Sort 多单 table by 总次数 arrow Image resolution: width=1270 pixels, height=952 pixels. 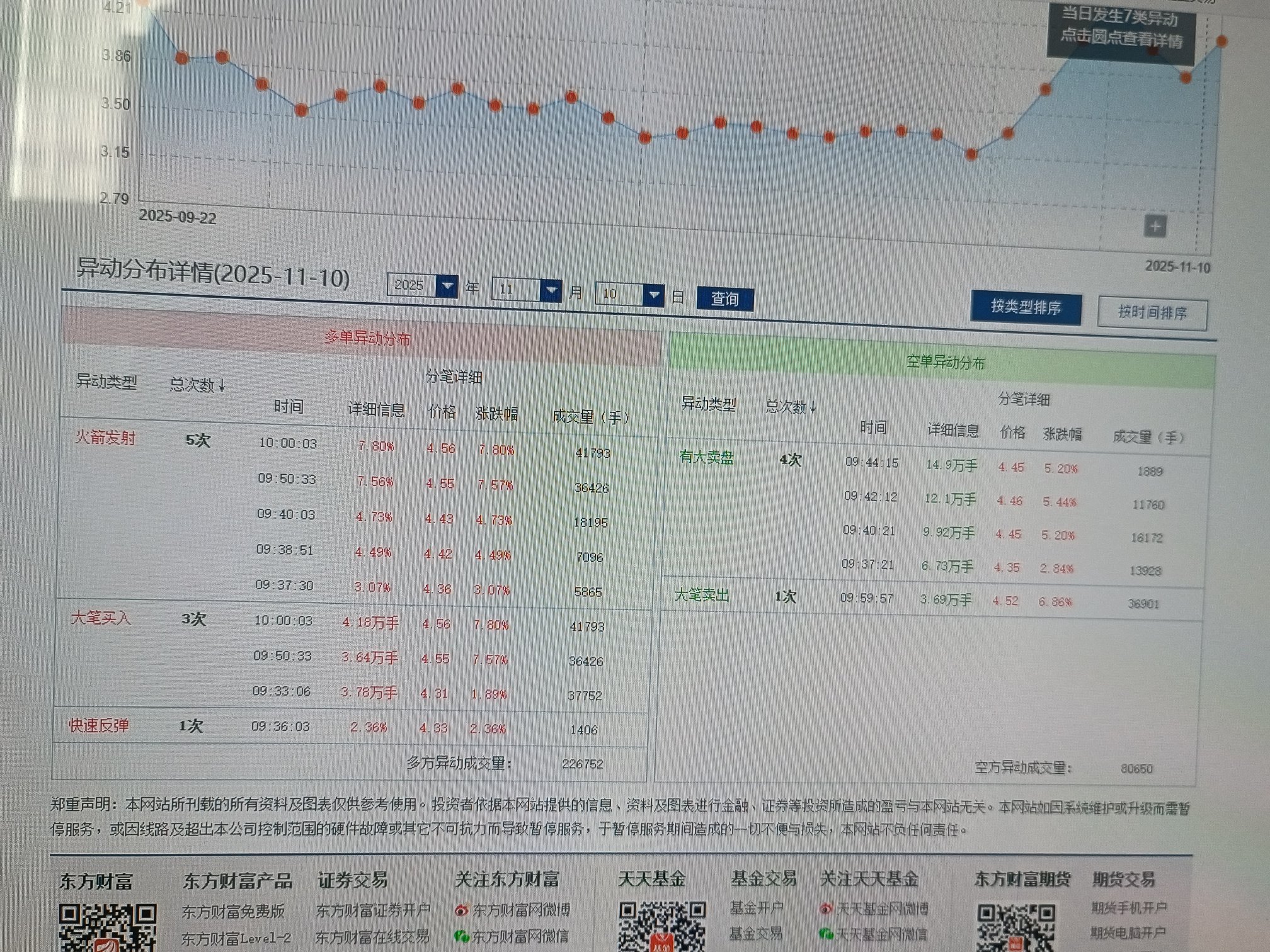click(x=222, y=385)
